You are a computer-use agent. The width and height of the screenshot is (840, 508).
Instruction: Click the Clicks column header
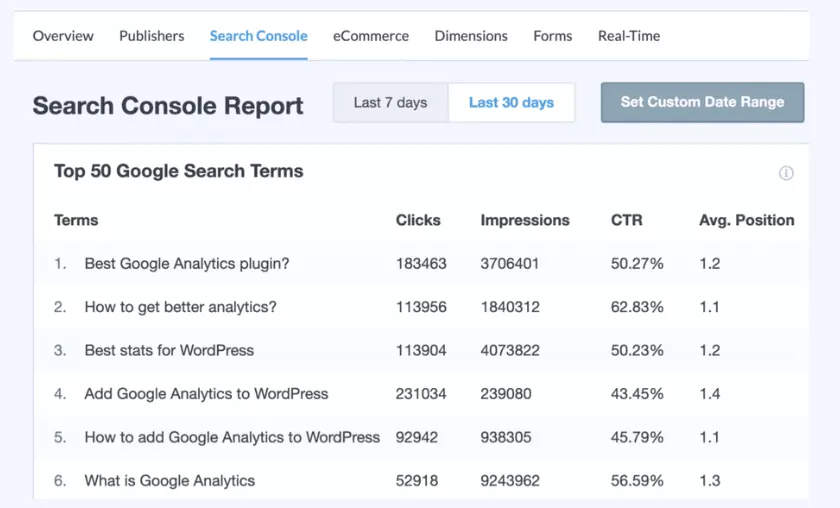click(418, 220)
